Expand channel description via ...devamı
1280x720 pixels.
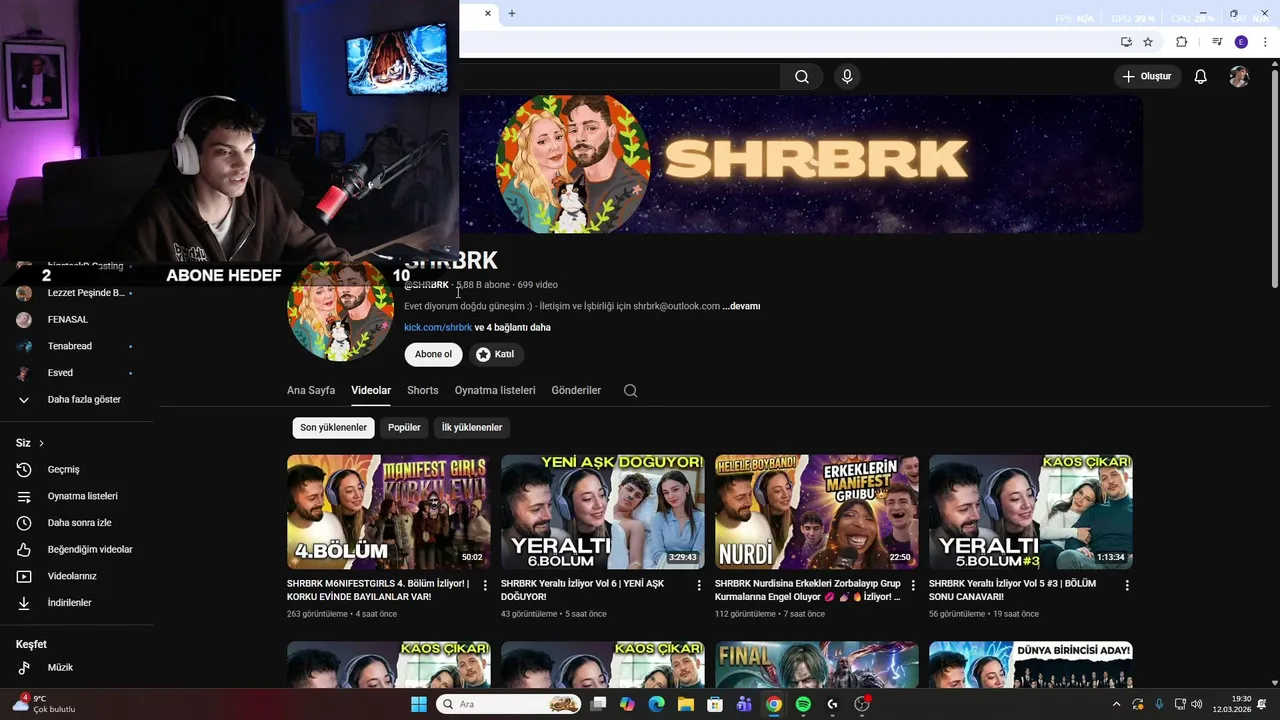pos(741,306)
